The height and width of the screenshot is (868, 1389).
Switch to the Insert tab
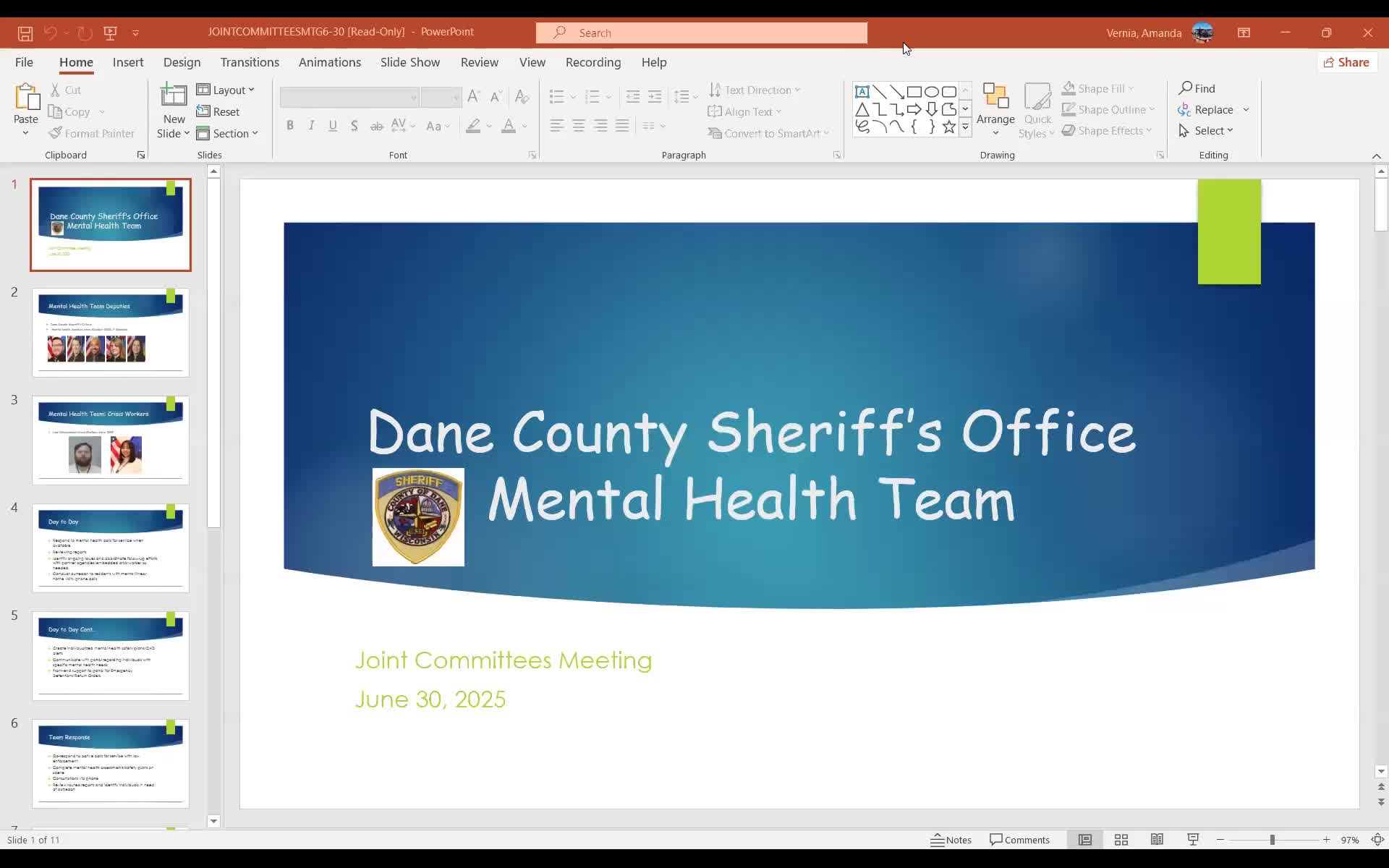pos(127,62)
